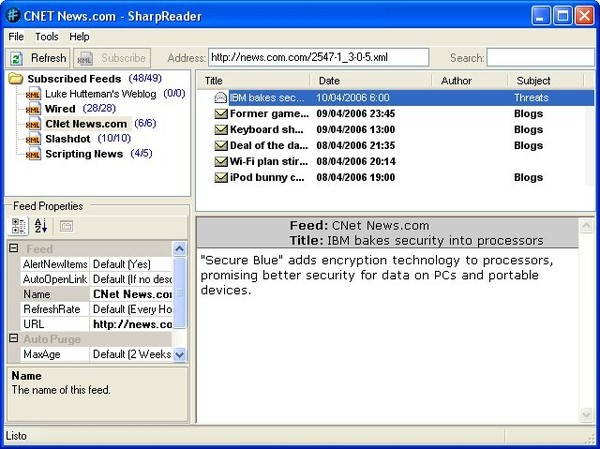Image resolution: width=600 pixels, height=449 pixels.
Task: Select 'Keyboard sh...' news title
Action: pyautogui.click(x=266, y=130)
